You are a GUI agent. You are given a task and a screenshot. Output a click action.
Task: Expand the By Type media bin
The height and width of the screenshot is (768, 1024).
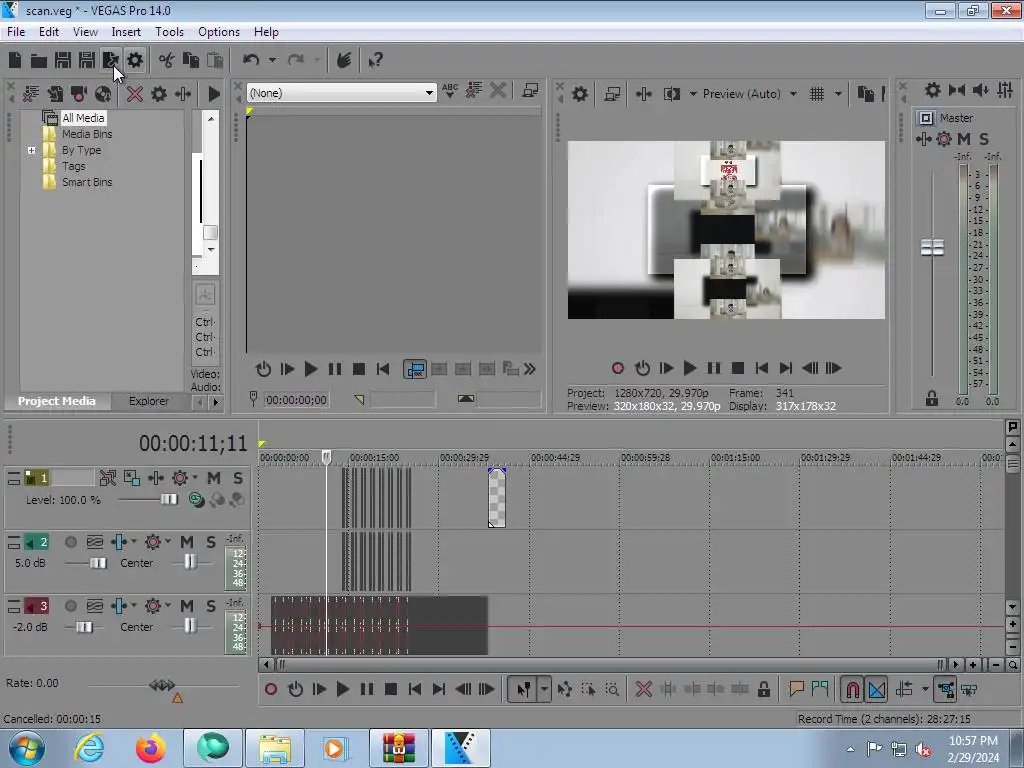pos(31,150)
